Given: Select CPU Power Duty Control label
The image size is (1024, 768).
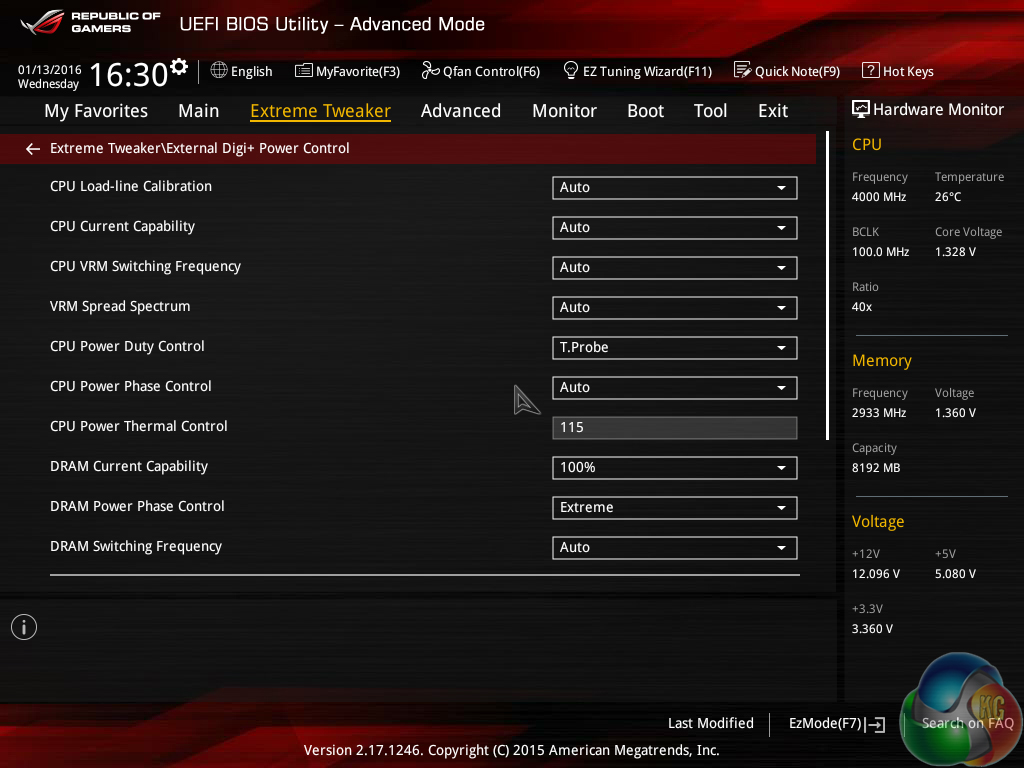Looking at the screenshot, I should click(127, 346).
